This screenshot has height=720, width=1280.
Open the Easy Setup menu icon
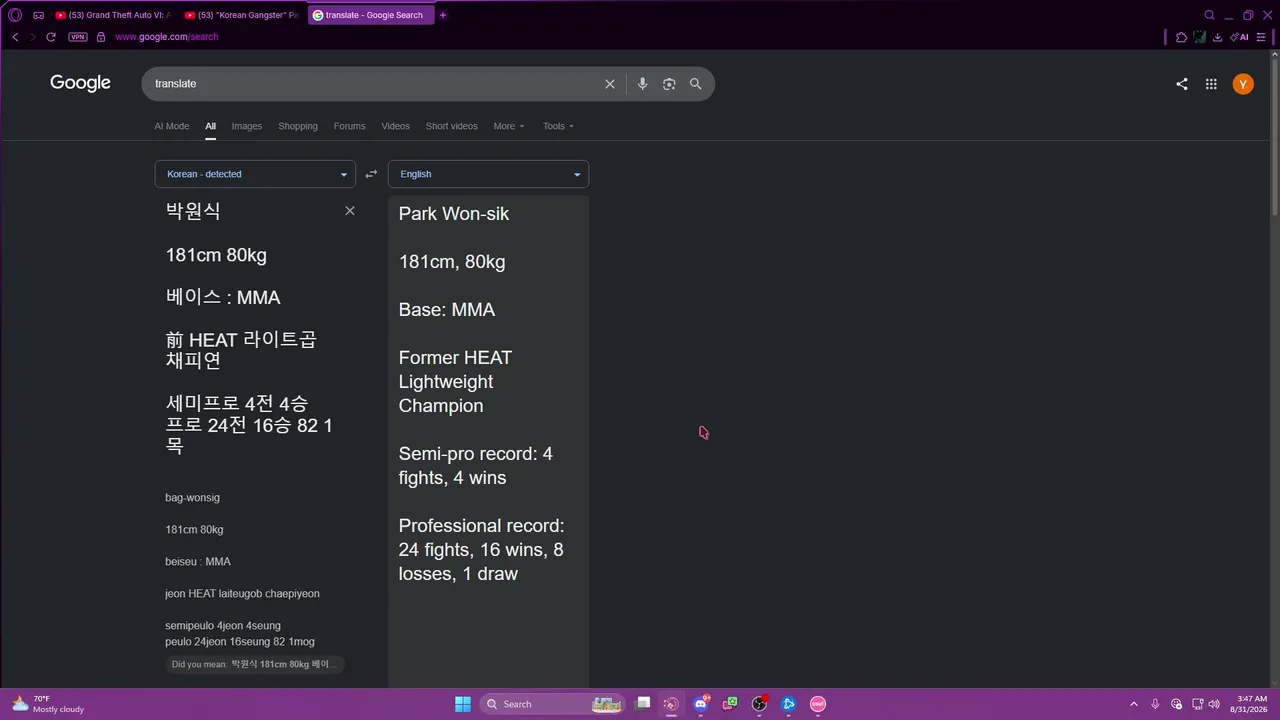pos(1261,37)
